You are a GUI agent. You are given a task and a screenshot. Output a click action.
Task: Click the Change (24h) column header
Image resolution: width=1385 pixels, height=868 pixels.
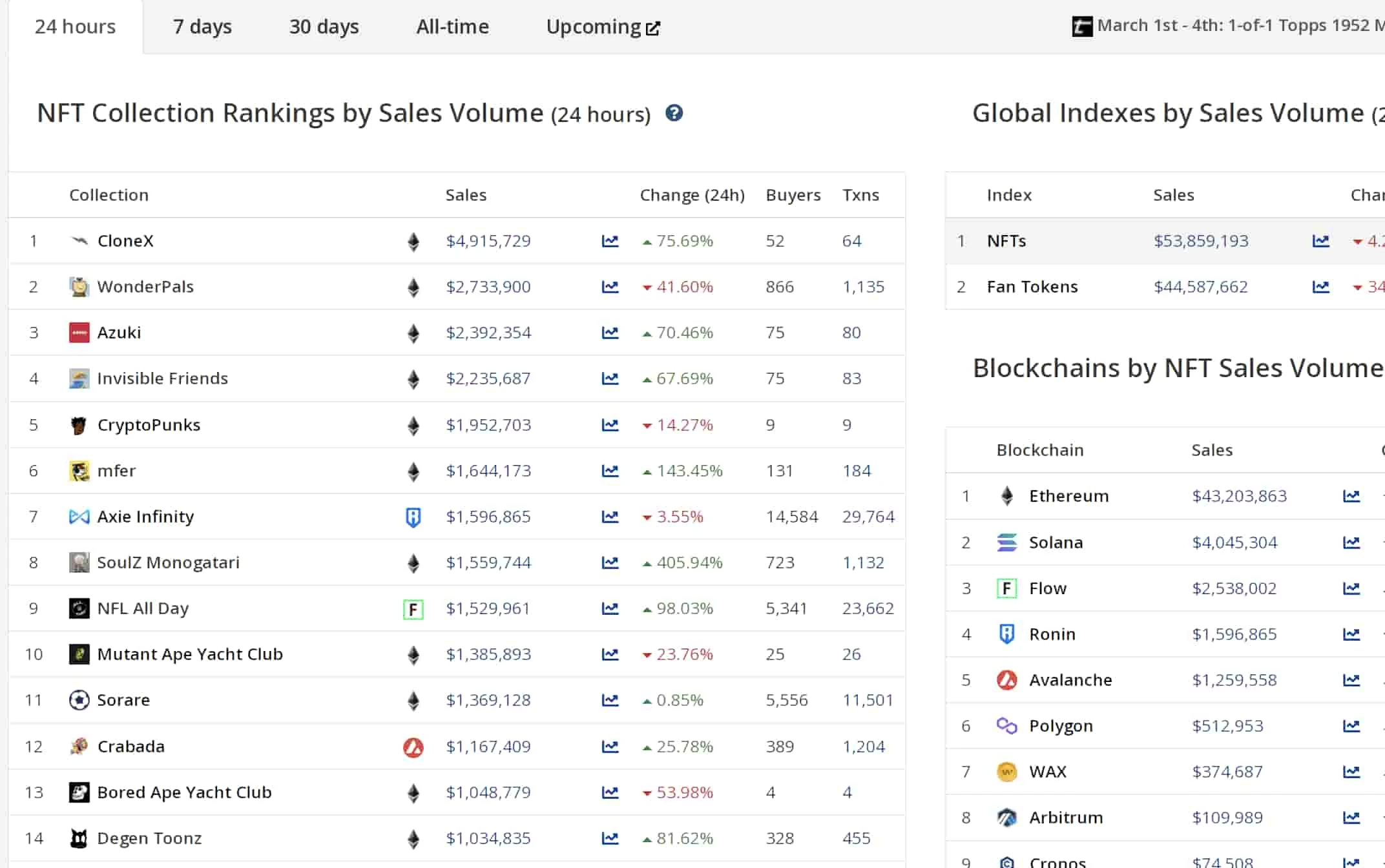692,195
